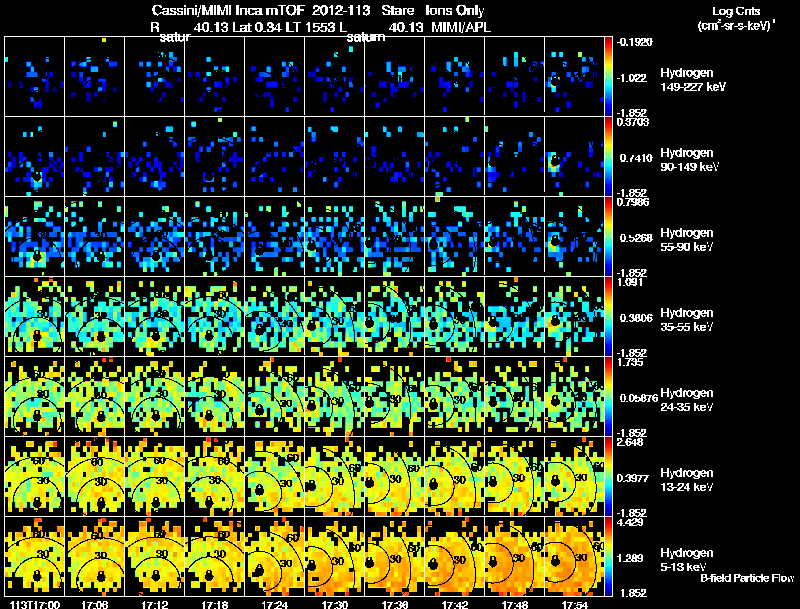Open the 24-35 keV image panel at 17:12
The width and height of the screenshot is (800, 609).
pyautogui.click(x=155, y=396)
